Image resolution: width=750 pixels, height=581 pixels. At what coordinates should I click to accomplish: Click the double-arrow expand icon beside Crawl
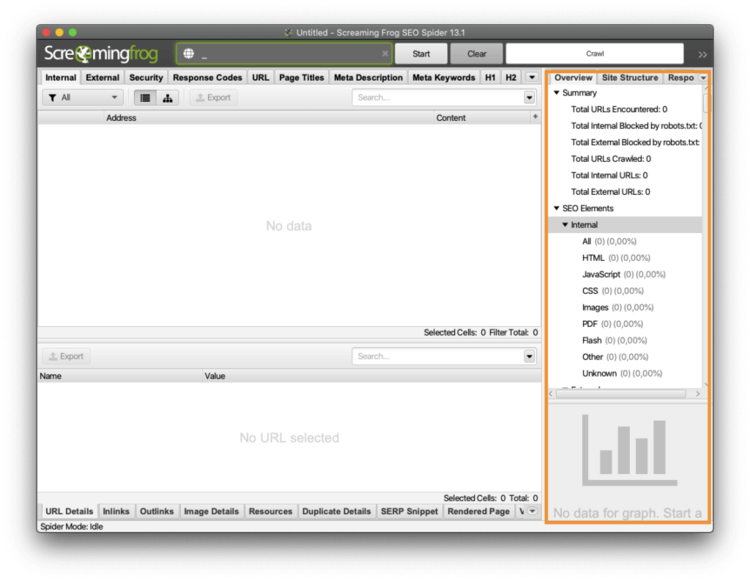(x=703, y=54)
